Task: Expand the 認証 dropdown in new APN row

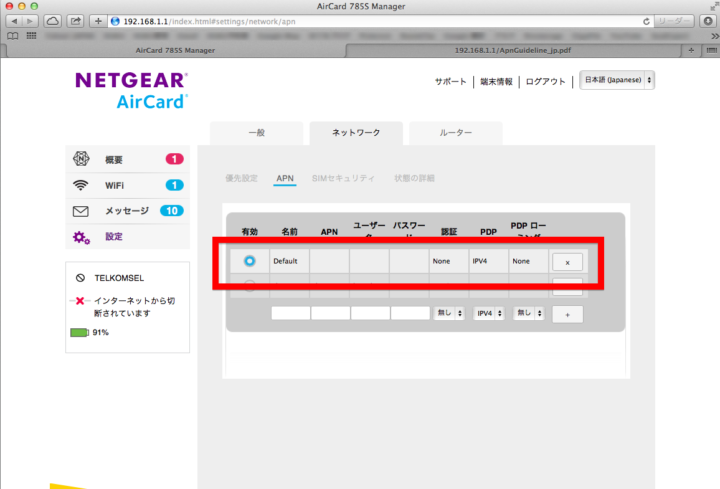Action: (x=449, y=314)
